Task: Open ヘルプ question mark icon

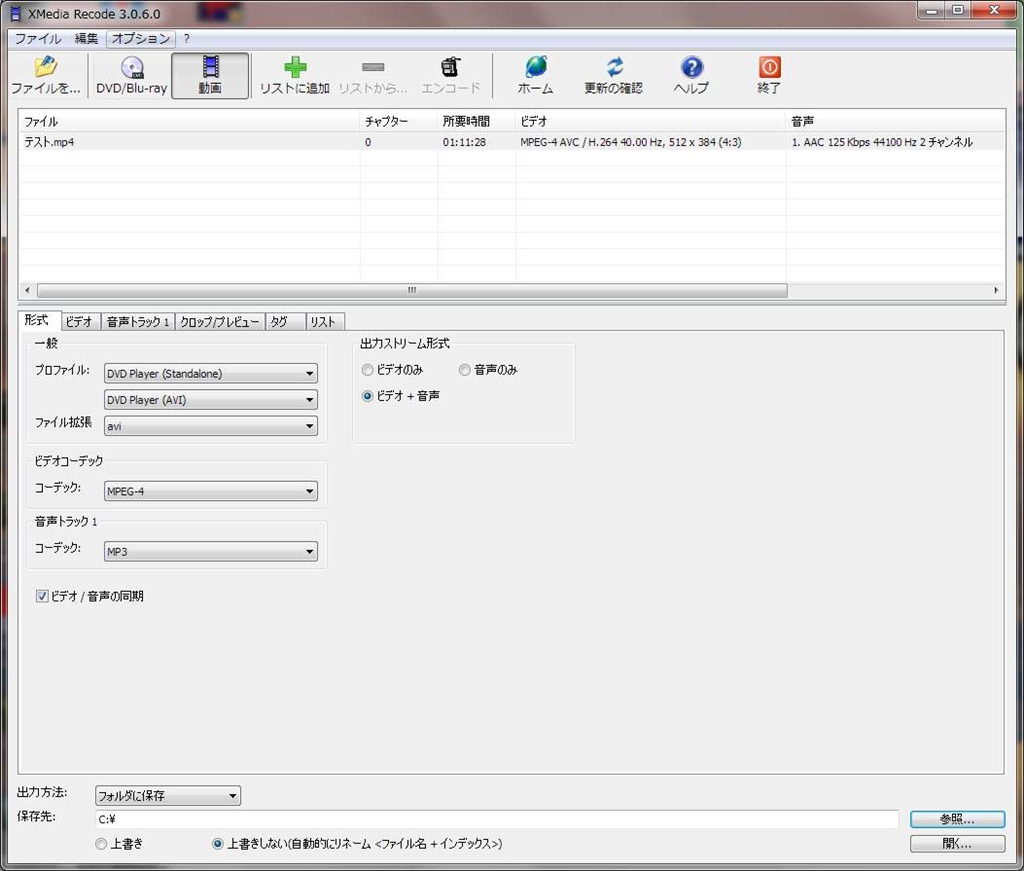Action: tap(691, 75)
